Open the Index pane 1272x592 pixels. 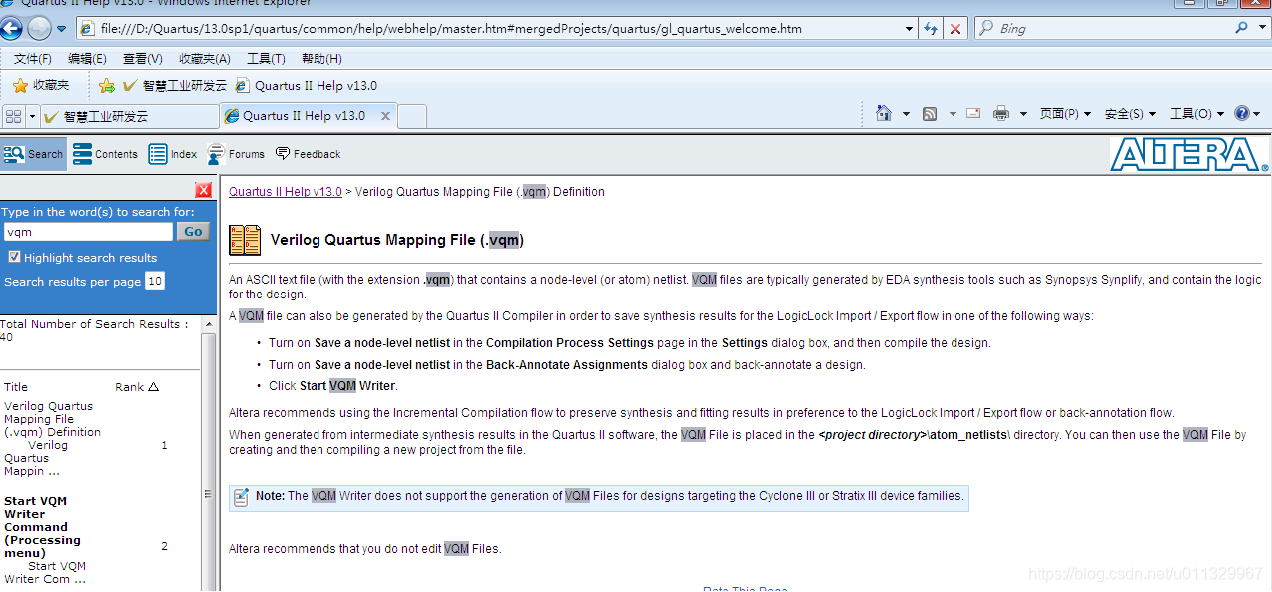[173, 154]
